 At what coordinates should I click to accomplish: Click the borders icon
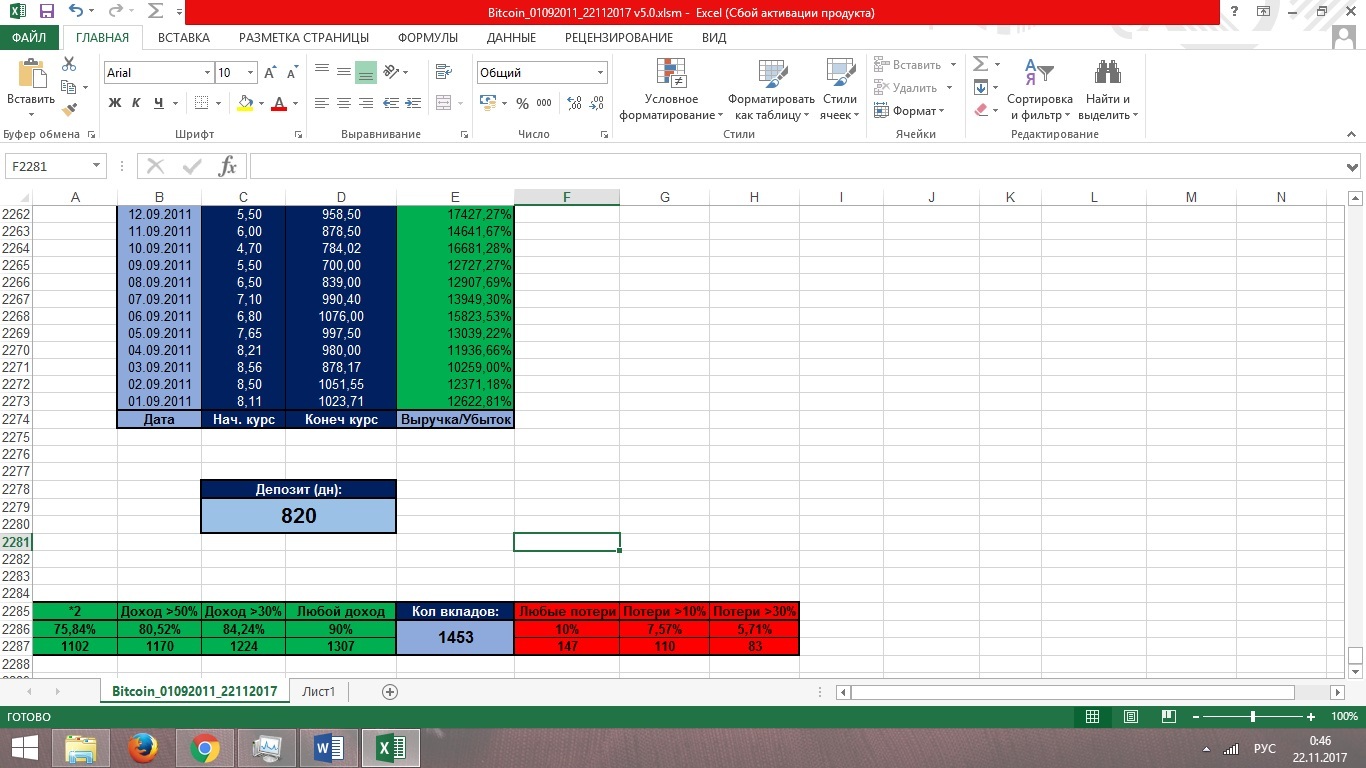click(x=201, y=103)
